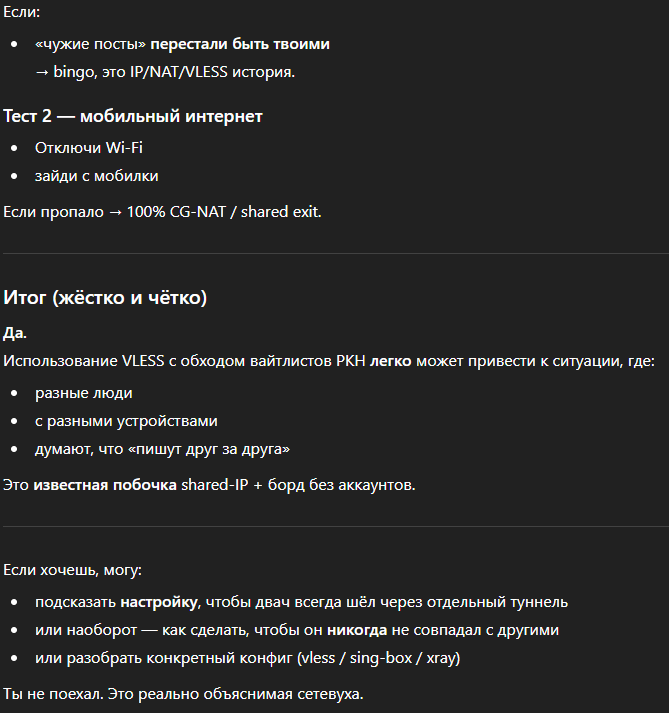The height and width of the screenshot is (713, 669).
Task: Click the heading "Итог (жёстко и чётко)"
Action: (105, 297)
